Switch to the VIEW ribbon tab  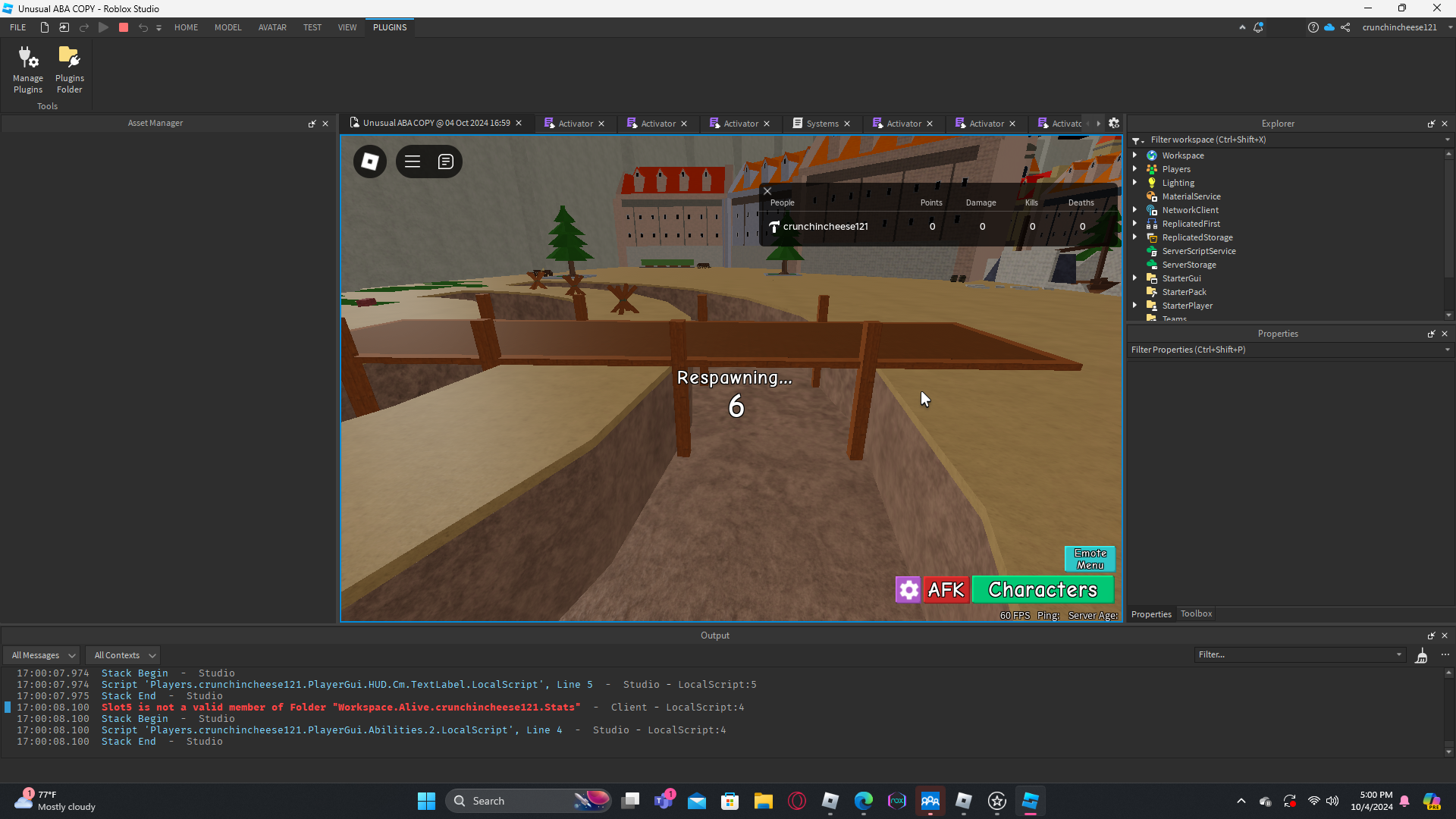347,27
